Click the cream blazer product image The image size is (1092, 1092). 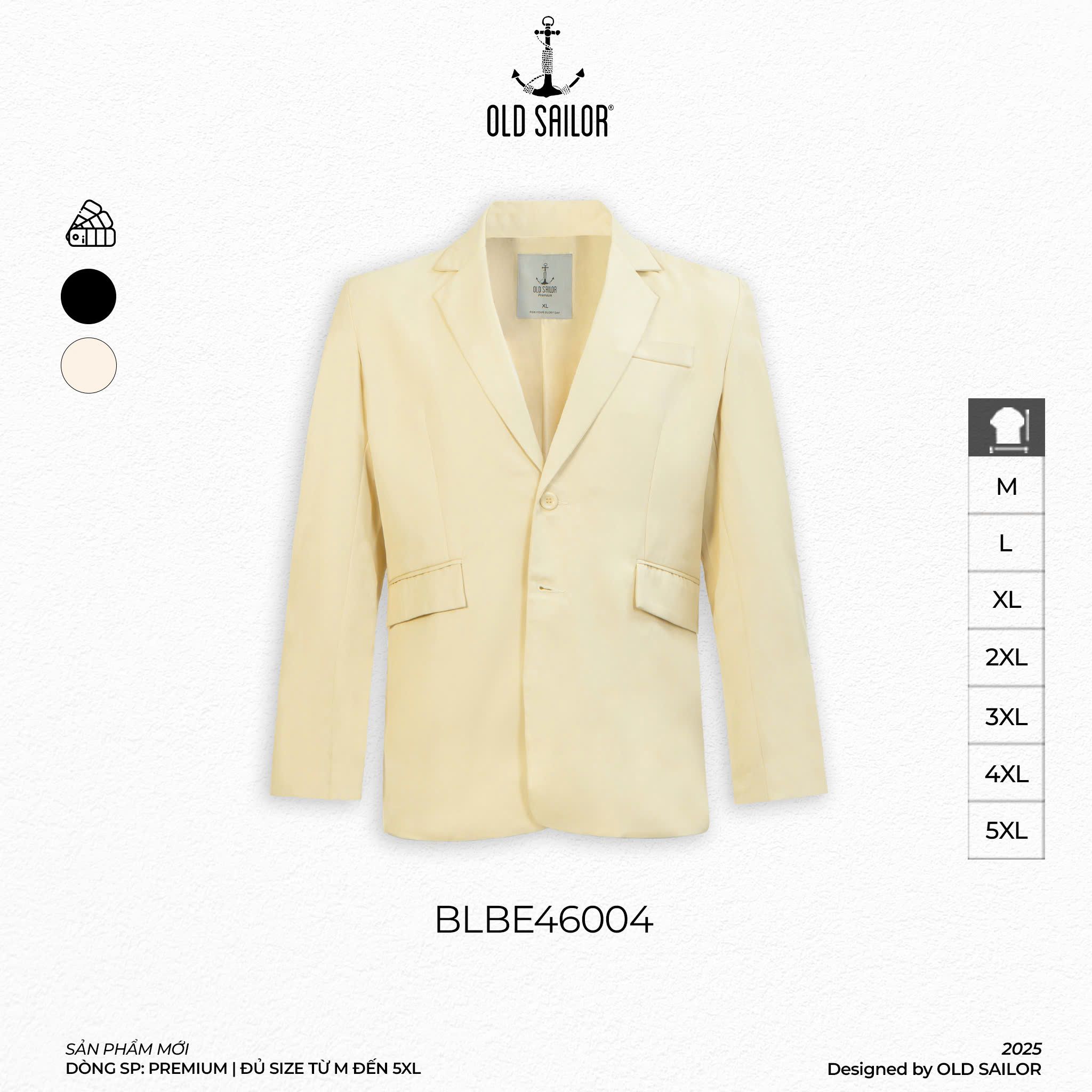(x=548, y=519)
